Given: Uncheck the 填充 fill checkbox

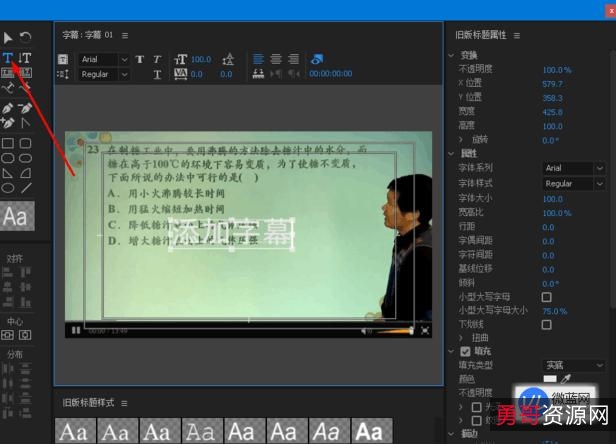Looking at the screenshot, I should 465,352.
